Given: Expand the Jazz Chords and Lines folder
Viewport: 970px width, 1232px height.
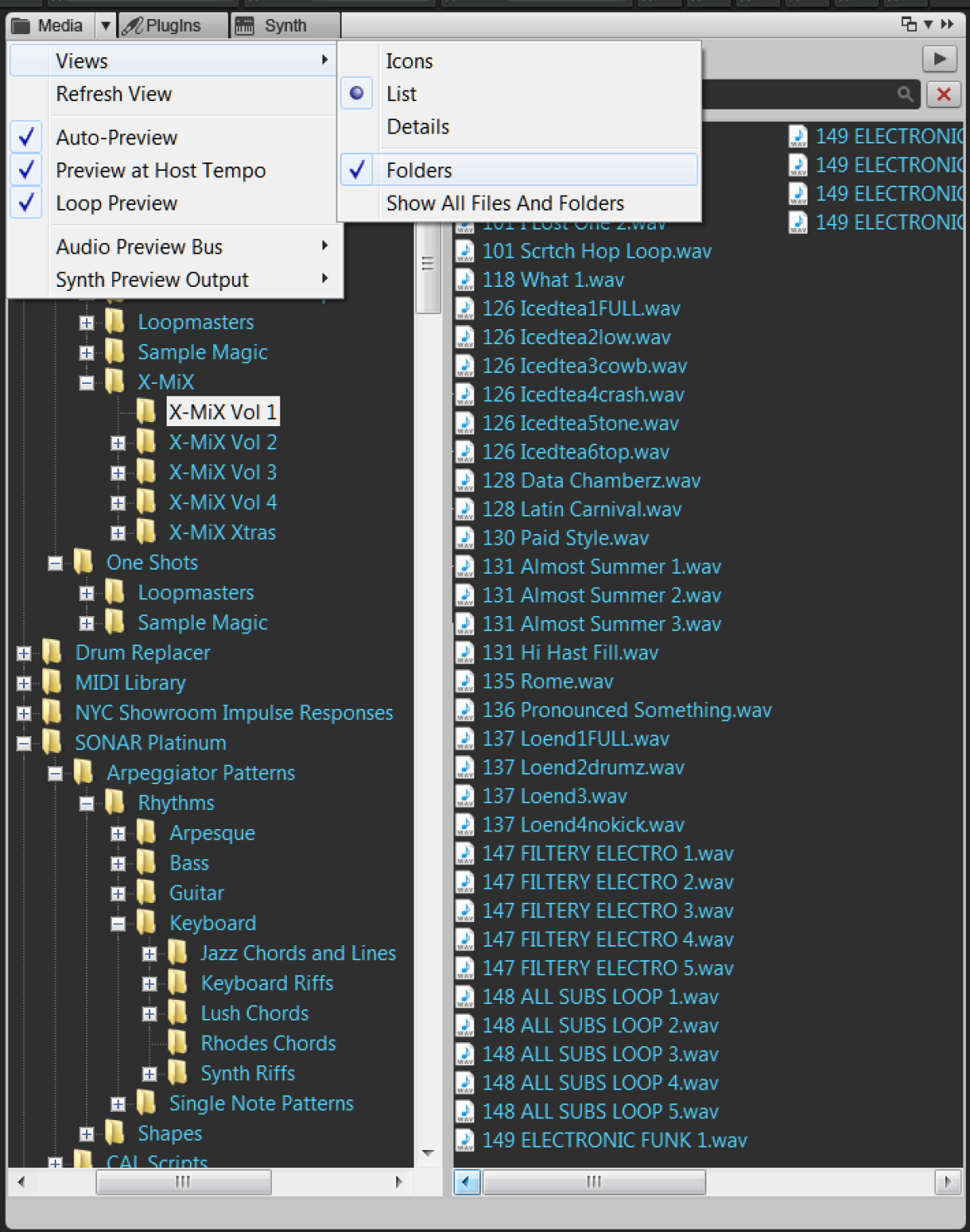Looking at the screenshot, I should click(149, 954).
